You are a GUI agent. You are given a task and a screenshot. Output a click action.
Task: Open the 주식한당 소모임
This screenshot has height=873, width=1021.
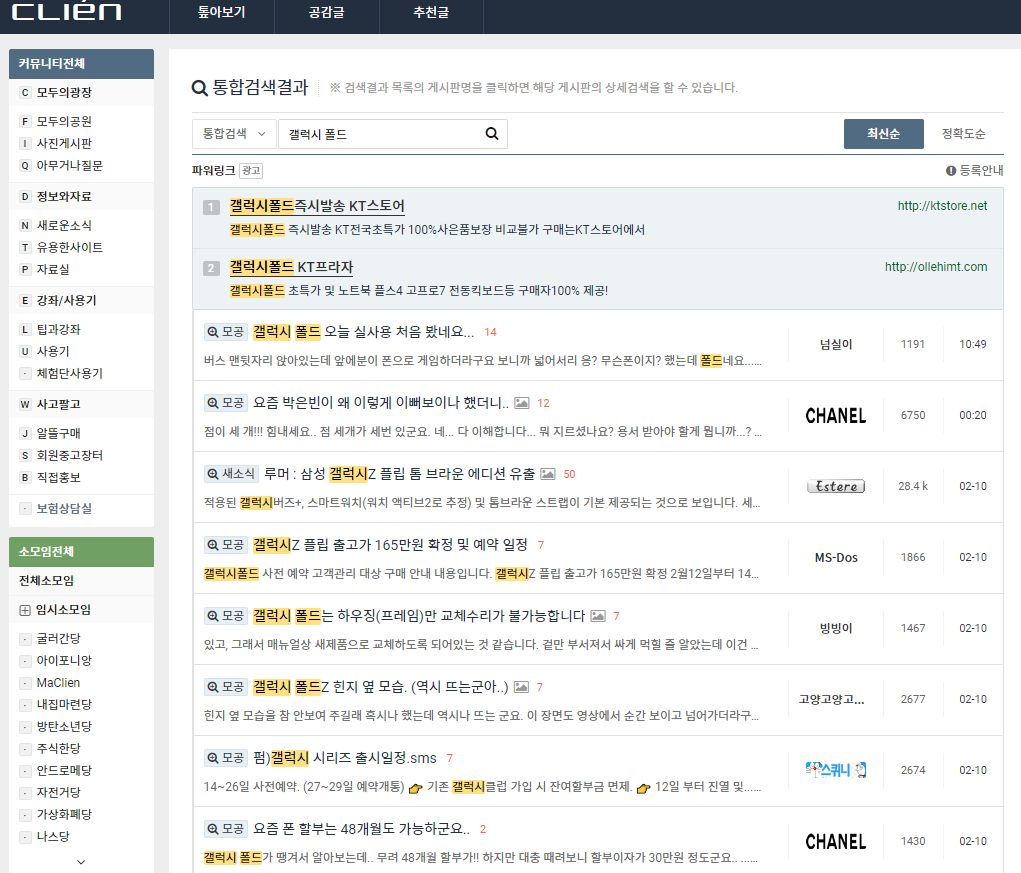[59, 749]
